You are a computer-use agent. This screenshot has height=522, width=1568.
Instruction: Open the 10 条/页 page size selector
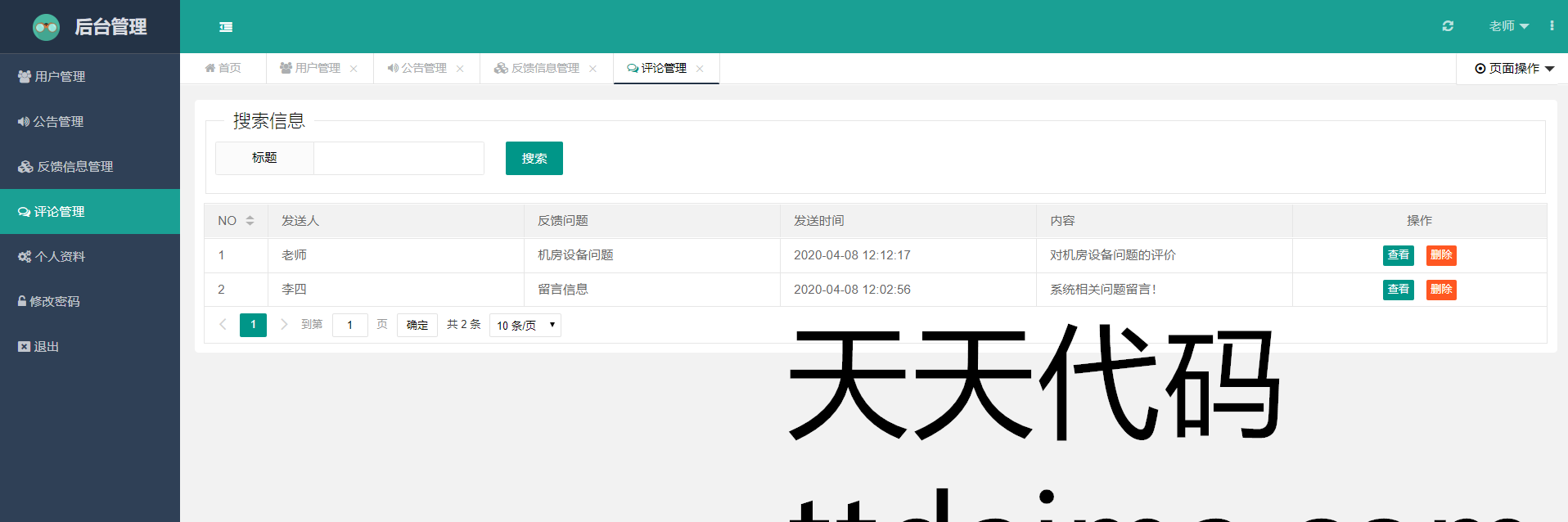[525, 326]
